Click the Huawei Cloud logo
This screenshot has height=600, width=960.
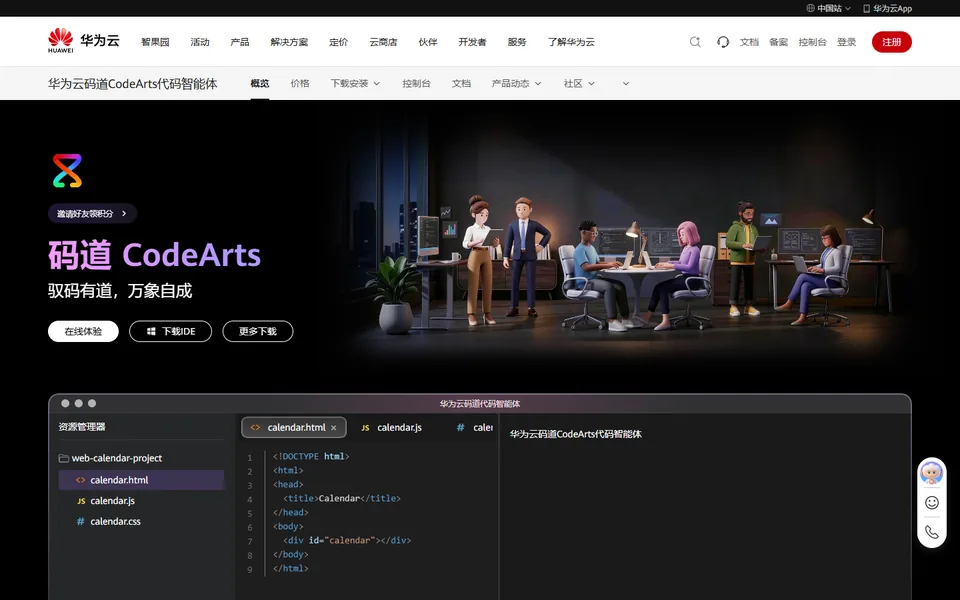point(84,41)
